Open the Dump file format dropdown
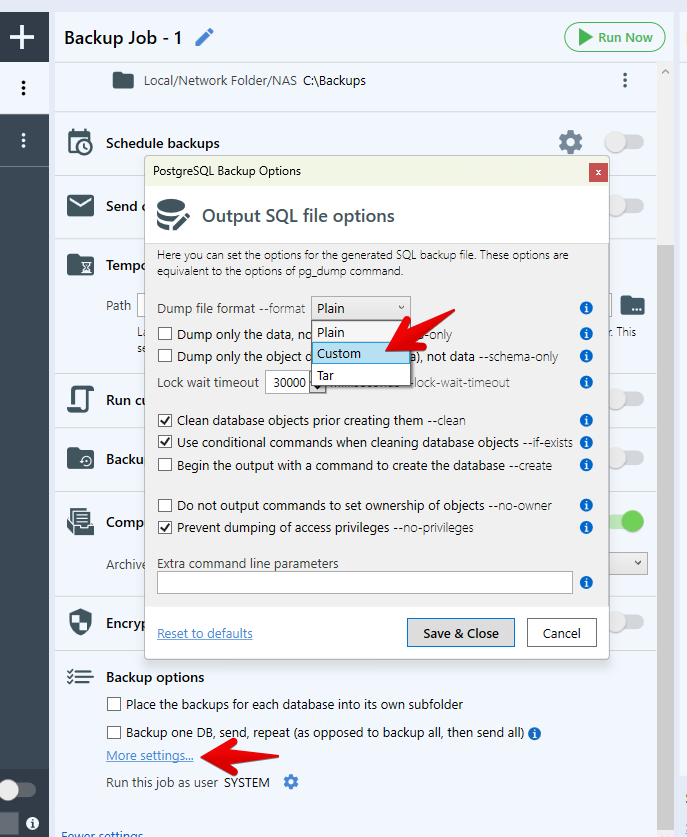The height and width of the screenshot is (837, 687). point(360,309)
